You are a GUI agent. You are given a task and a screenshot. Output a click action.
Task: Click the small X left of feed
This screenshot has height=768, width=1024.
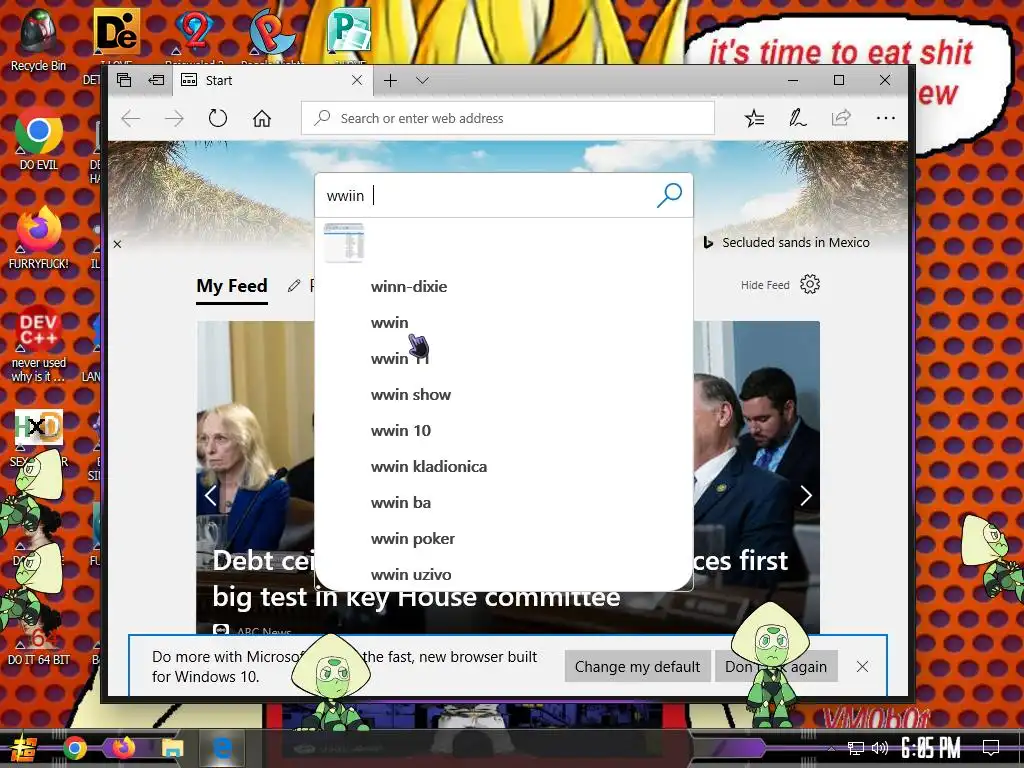tap(118, 244)
